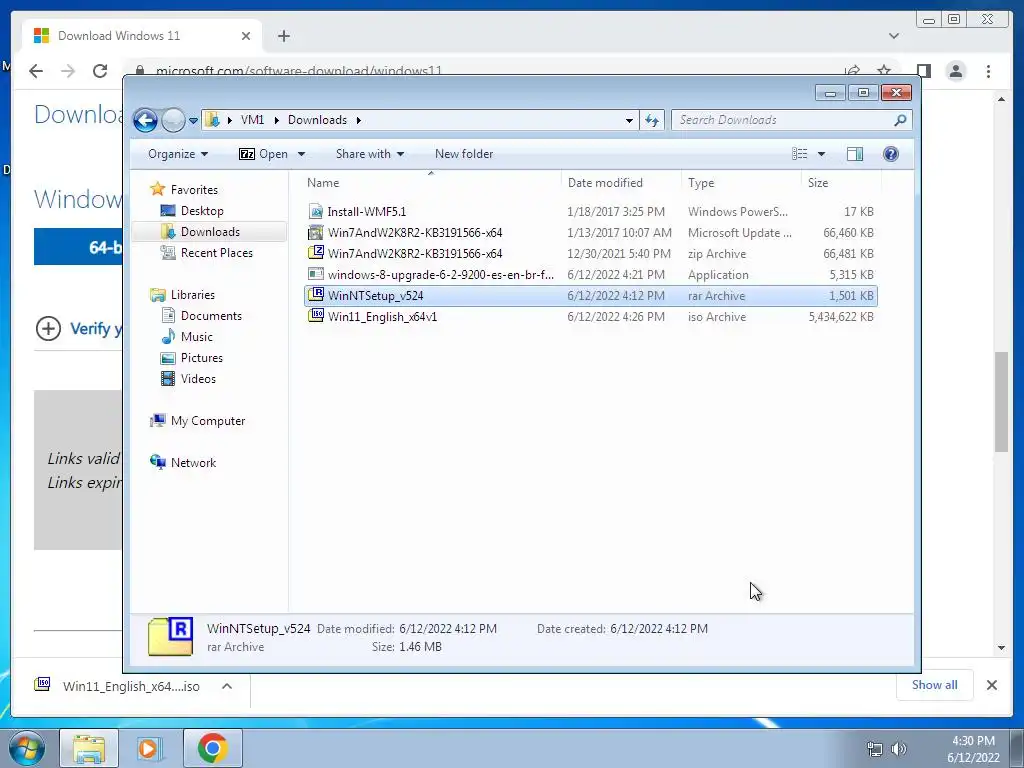The width and height of the screenshot is (1024, 768).
Task: Select Win11_English_x64v1 iso file icon
Action: pos(316,316)
